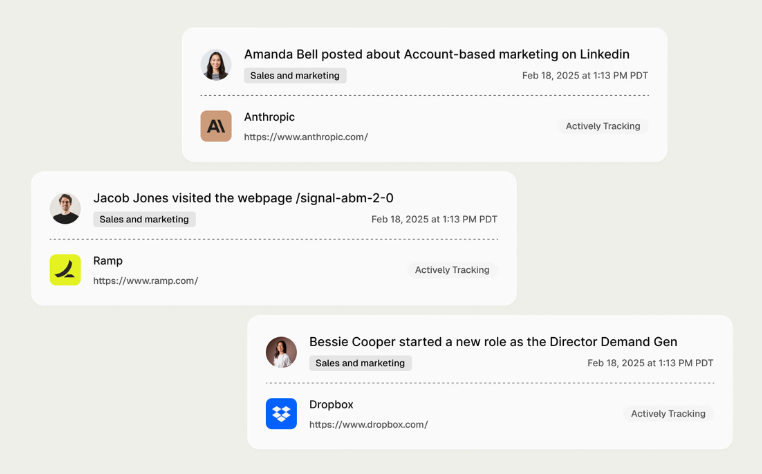This screenshot has width=762, height=474.
Task: Click the Anthropic company name
Action: tap(269, 117)
